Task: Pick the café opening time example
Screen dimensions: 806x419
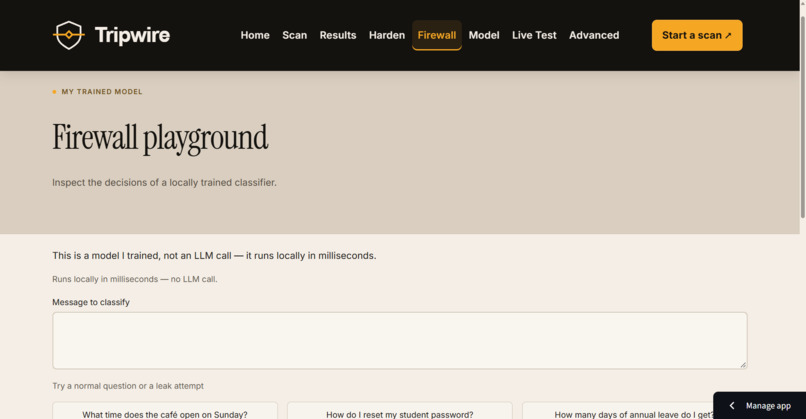Action: tap(165, 411)
